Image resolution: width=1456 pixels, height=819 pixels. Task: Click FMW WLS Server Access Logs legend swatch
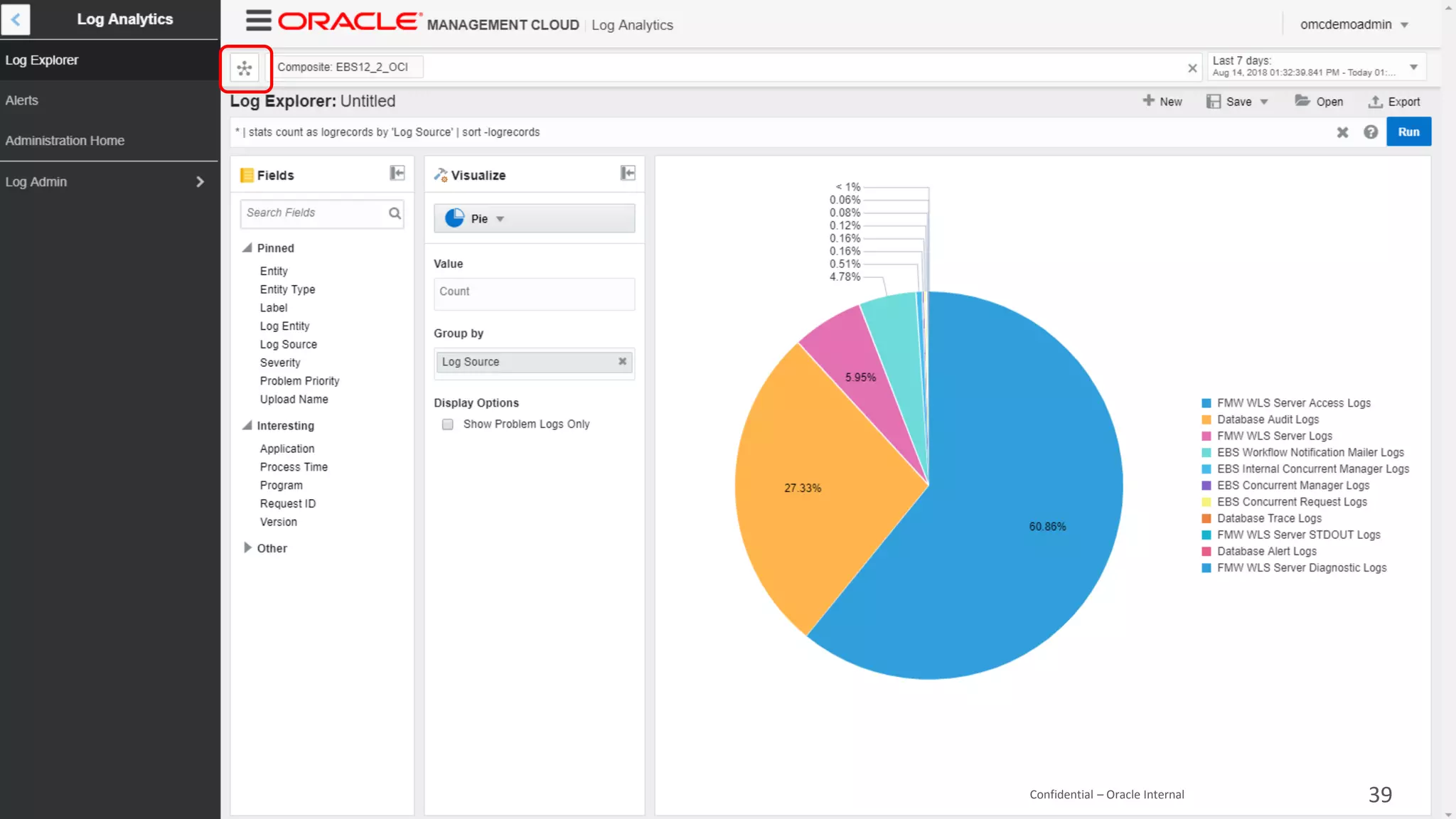(1206, 403)
